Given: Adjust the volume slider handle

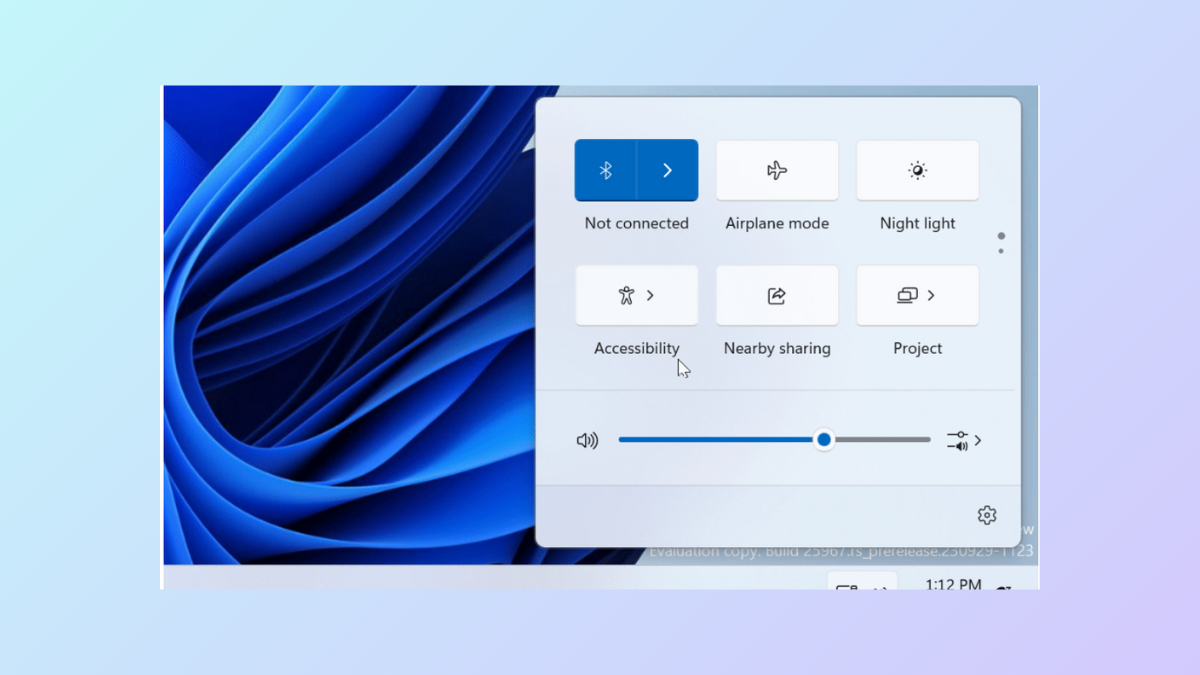Looking at the screenshot, I should point(823,440).
